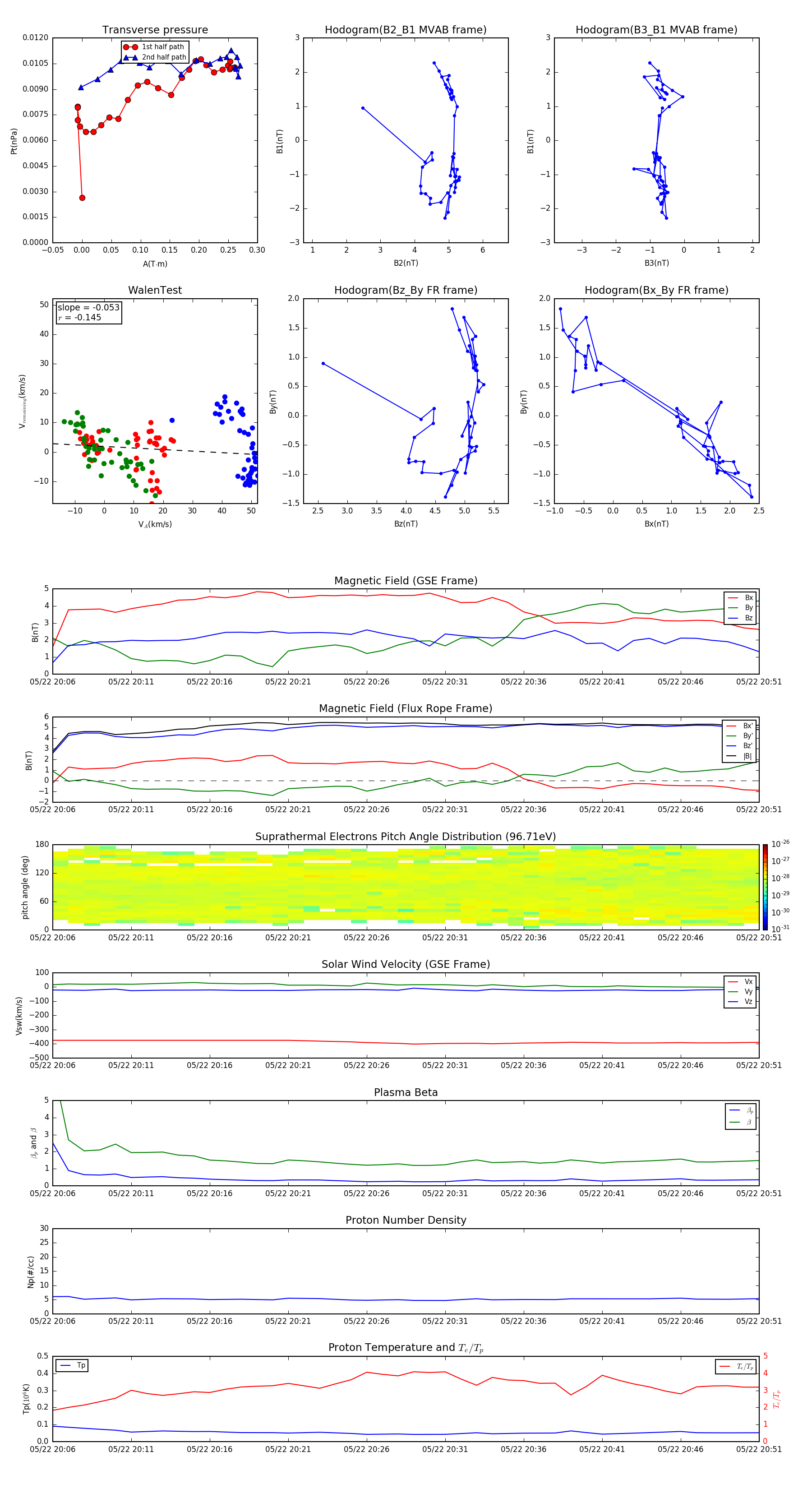Click the 'Hodogram(Bx_By FR frame)' title

point(656,290)
